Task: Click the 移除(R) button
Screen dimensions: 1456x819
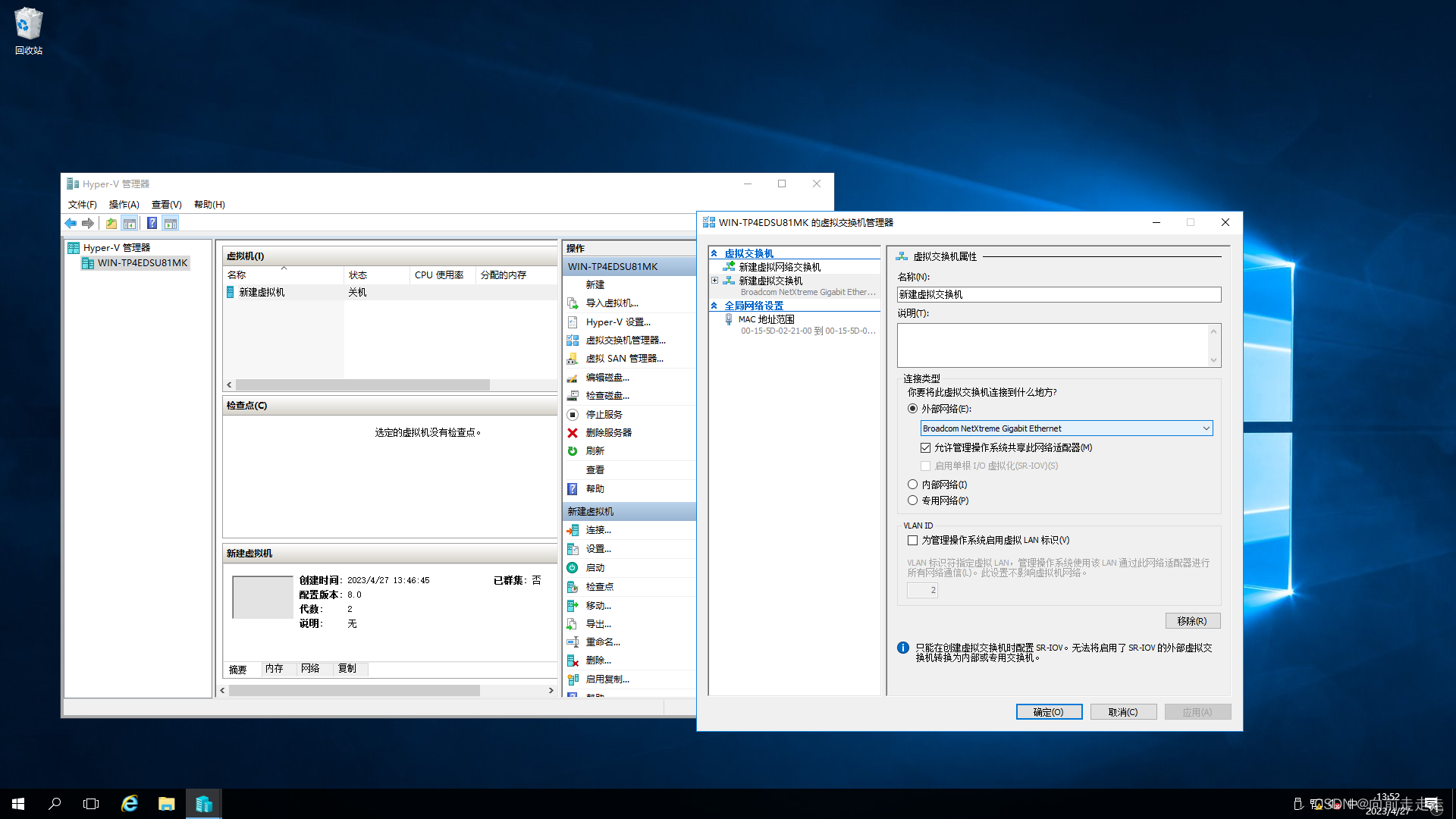Action: pyautogui.click(x=1192, y=621)
